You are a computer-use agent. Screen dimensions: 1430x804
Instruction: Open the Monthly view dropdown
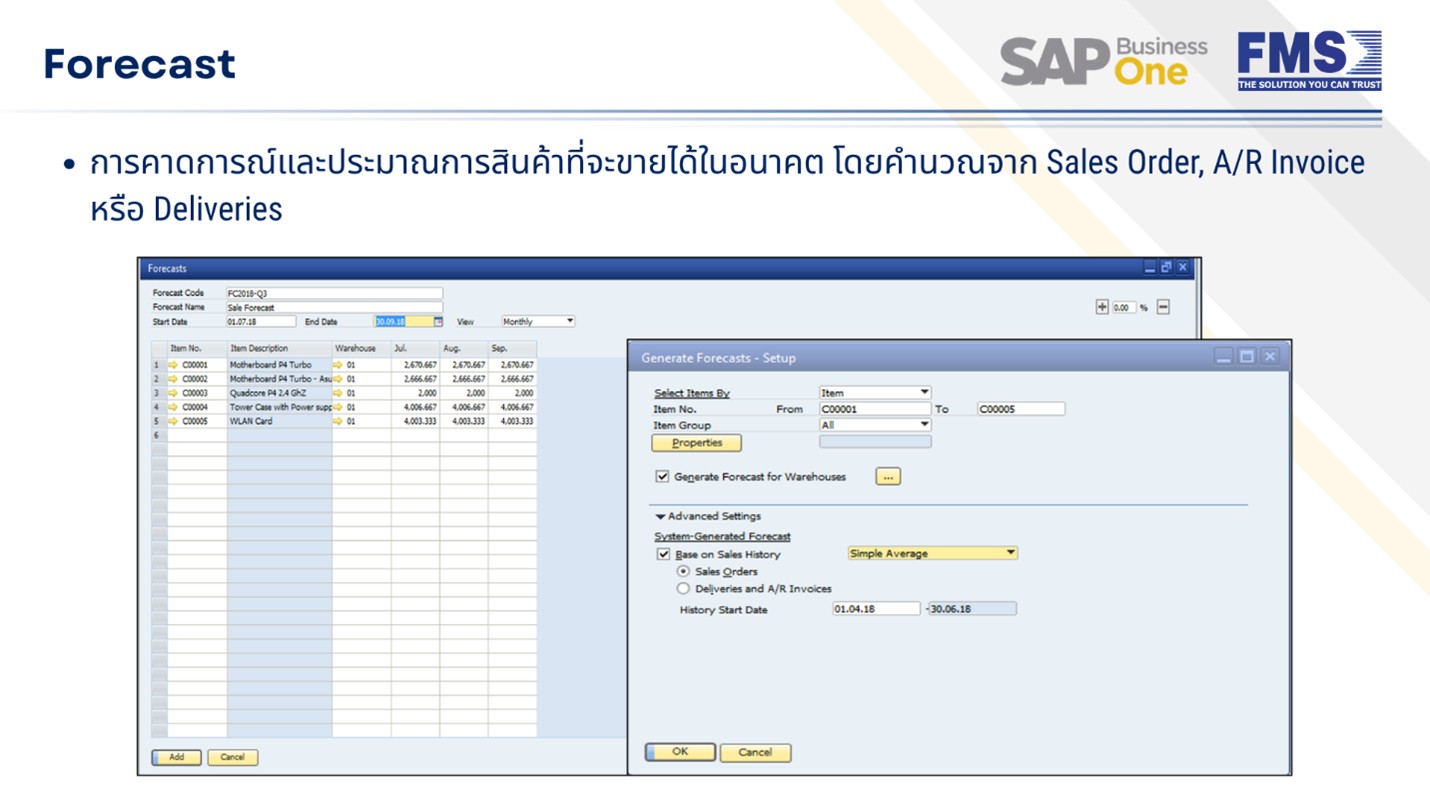click(x=569, y=322)
